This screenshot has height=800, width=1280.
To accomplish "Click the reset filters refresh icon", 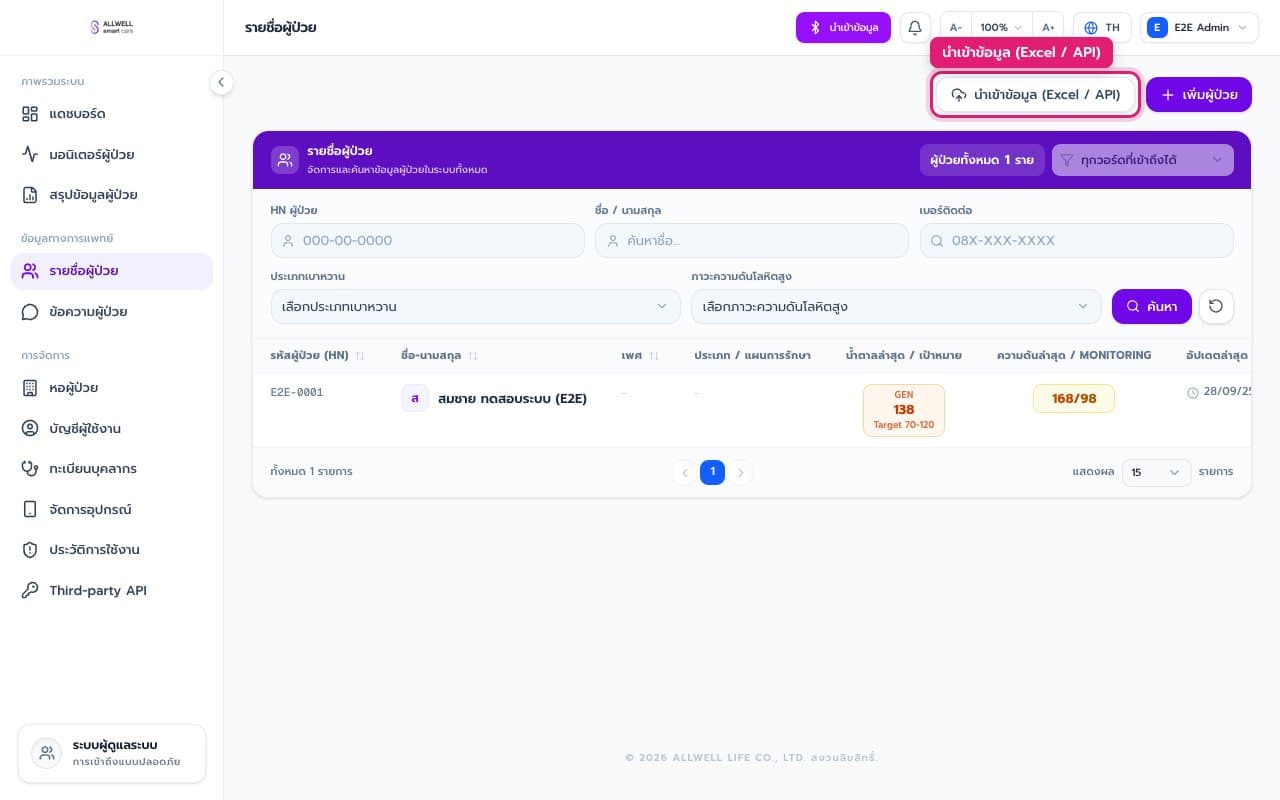I will tap(1216, 306).
